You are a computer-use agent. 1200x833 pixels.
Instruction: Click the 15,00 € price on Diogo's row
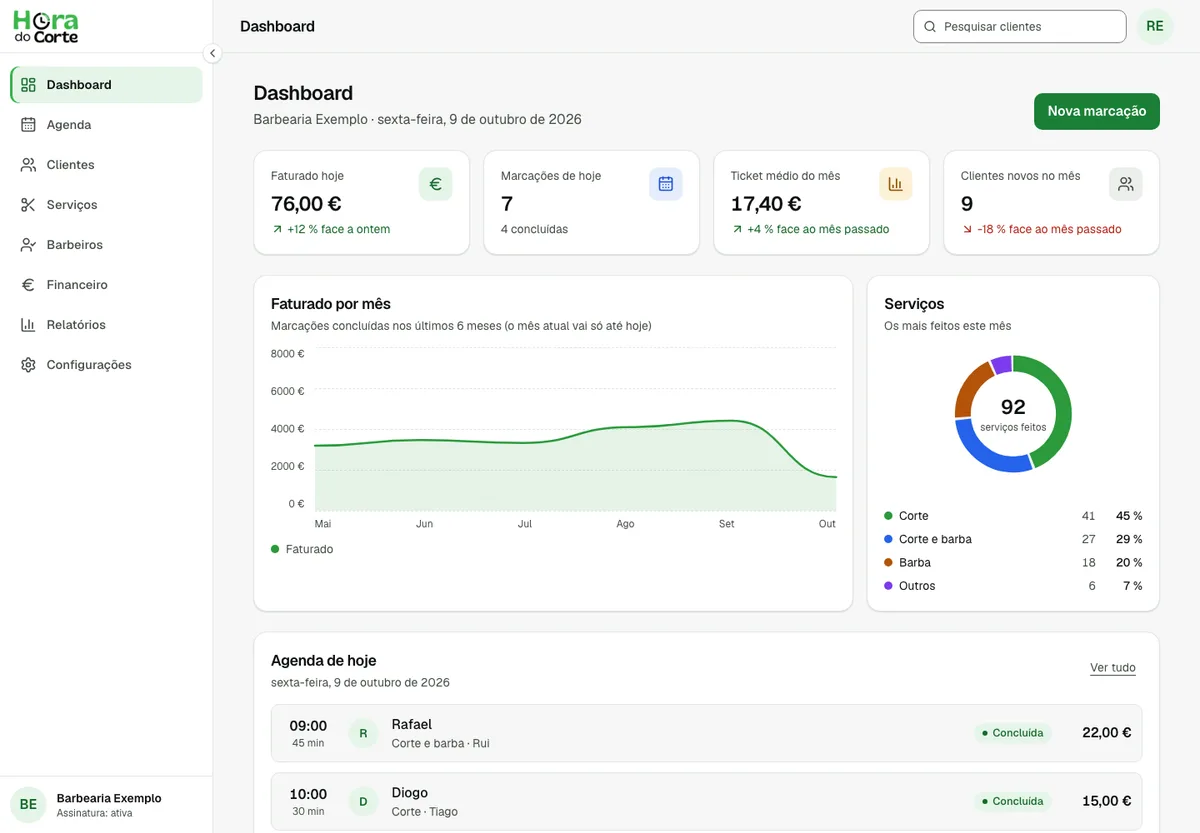click(x=1107, y=801)
